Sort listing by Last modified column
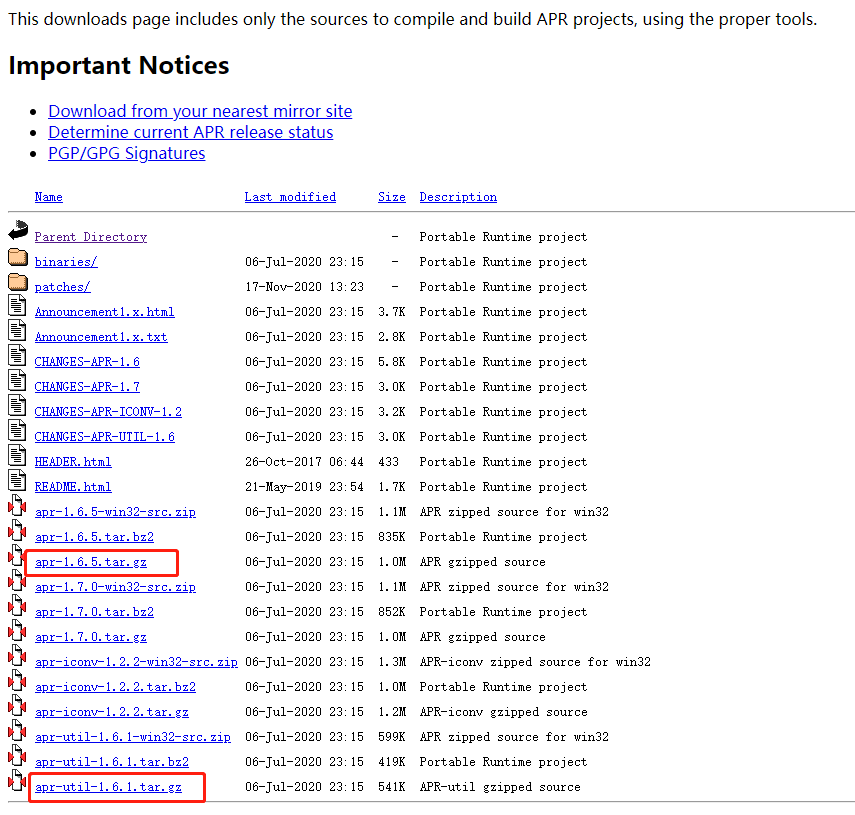Image resolution: width=855 pixels, height=815 pixels. pyautogui.click(x=290, y=196)
